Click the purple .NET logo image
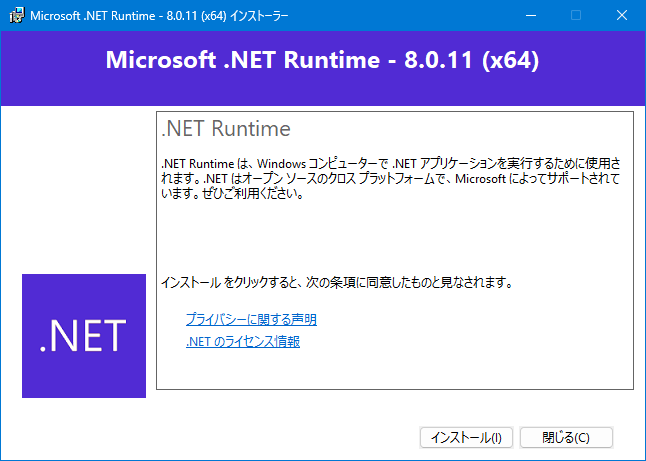The height and width of the screenshot is (461, 646). pyautogui.click(x=84, y=336)
